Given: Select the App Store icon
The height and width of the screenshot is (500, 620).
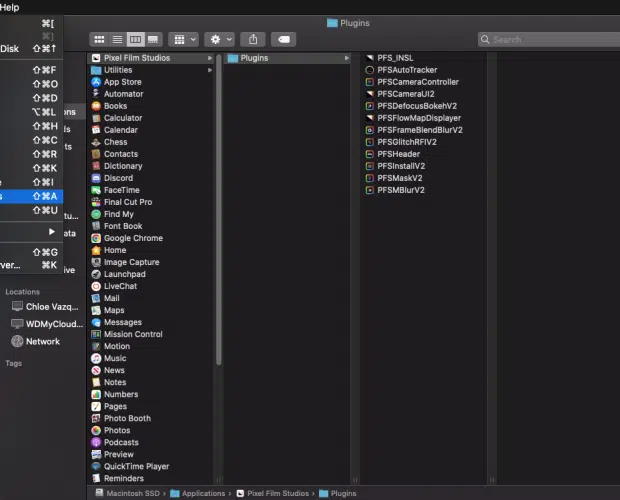Looking at the screenshot, I should pos(96,82).
